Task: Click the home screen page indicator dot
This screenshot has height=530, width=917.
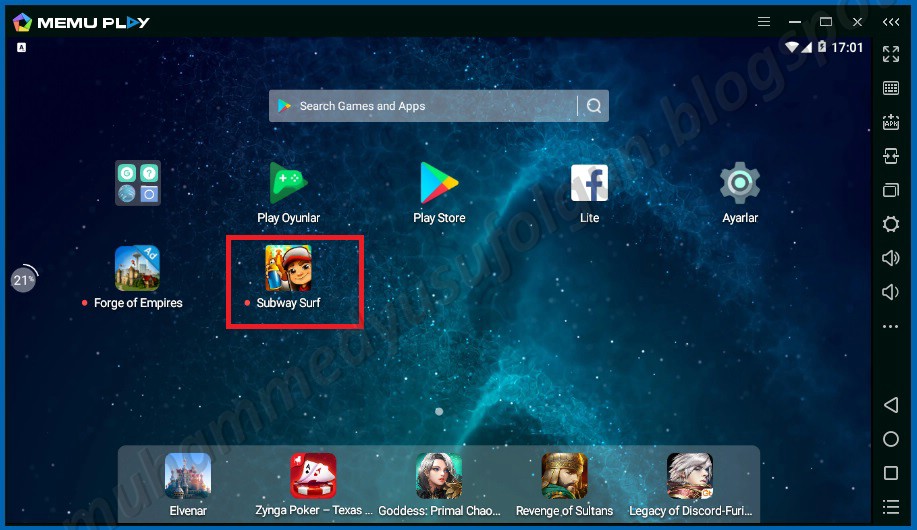Action: point(439,412)
